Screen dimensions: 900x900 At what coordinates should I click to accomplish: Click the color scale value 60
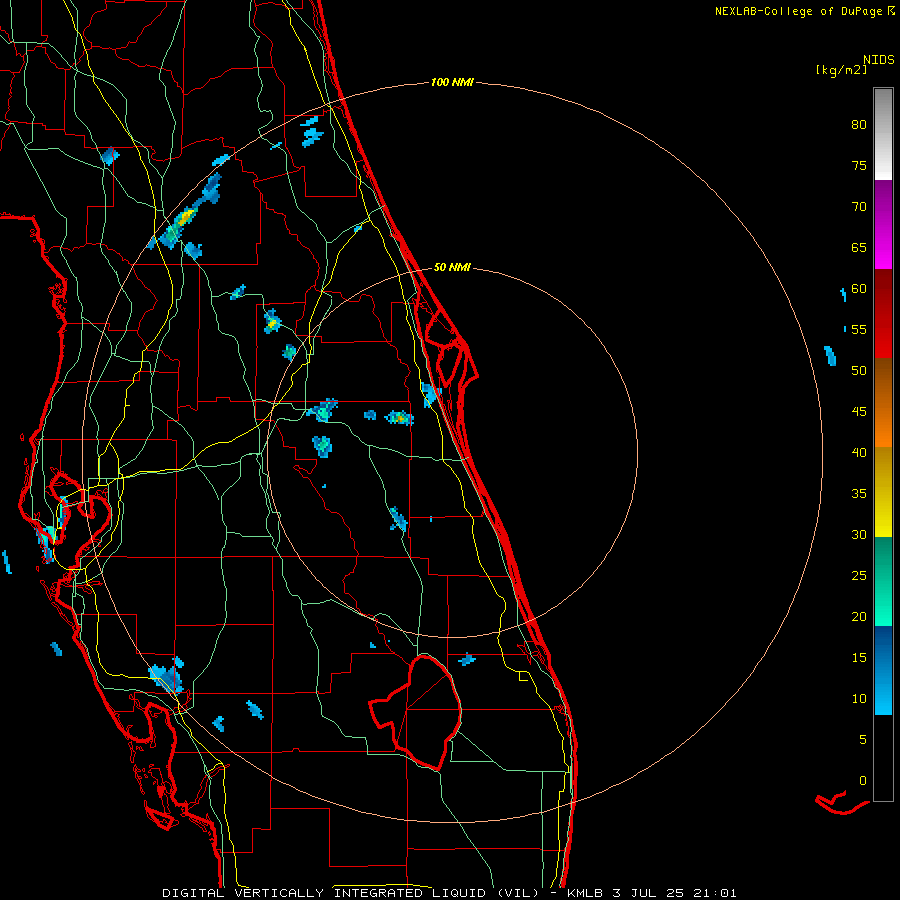pos(859,289)
